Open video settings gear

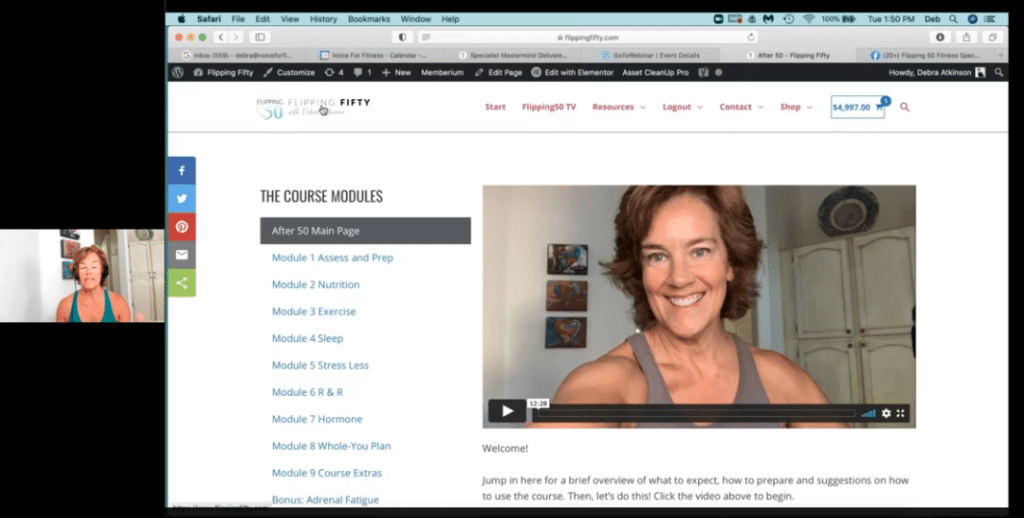coord(886,413)
